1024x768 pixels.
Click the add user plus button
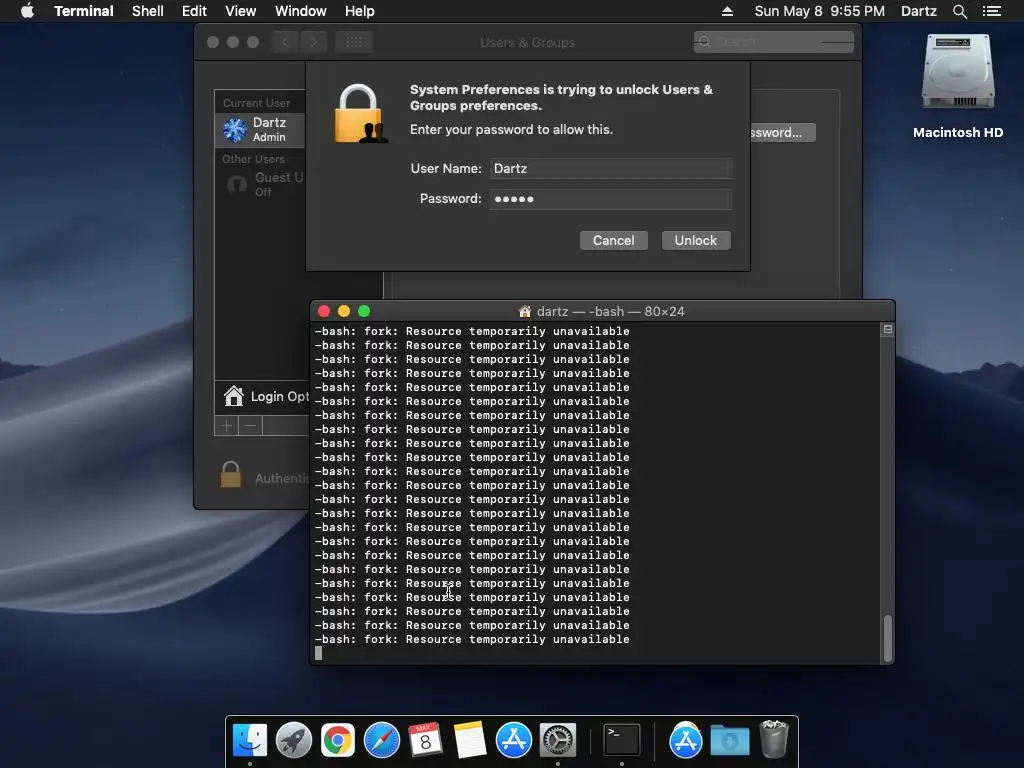227,426
